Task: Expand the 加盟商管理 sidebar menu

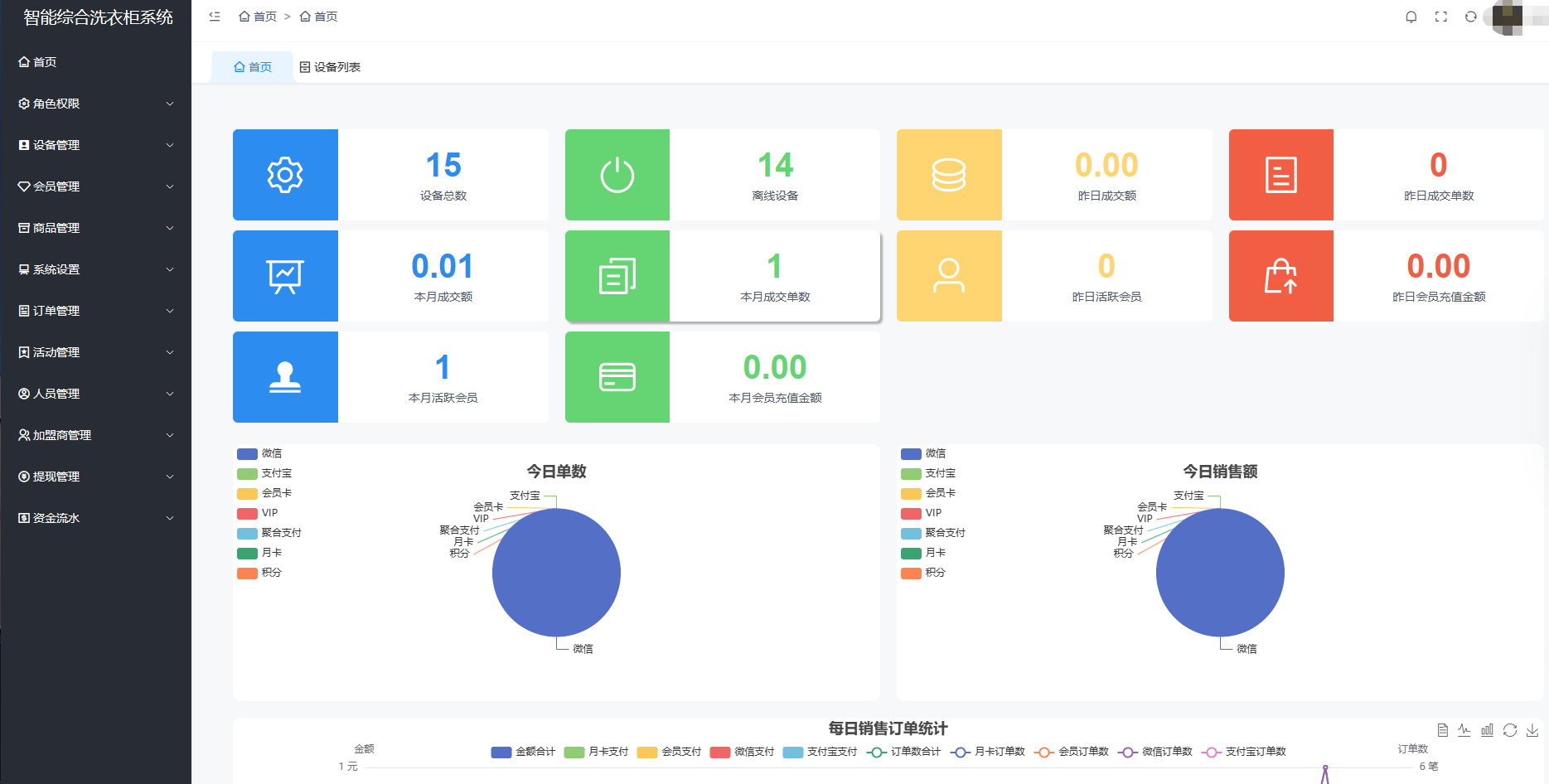Action: [x=95, y=435]
